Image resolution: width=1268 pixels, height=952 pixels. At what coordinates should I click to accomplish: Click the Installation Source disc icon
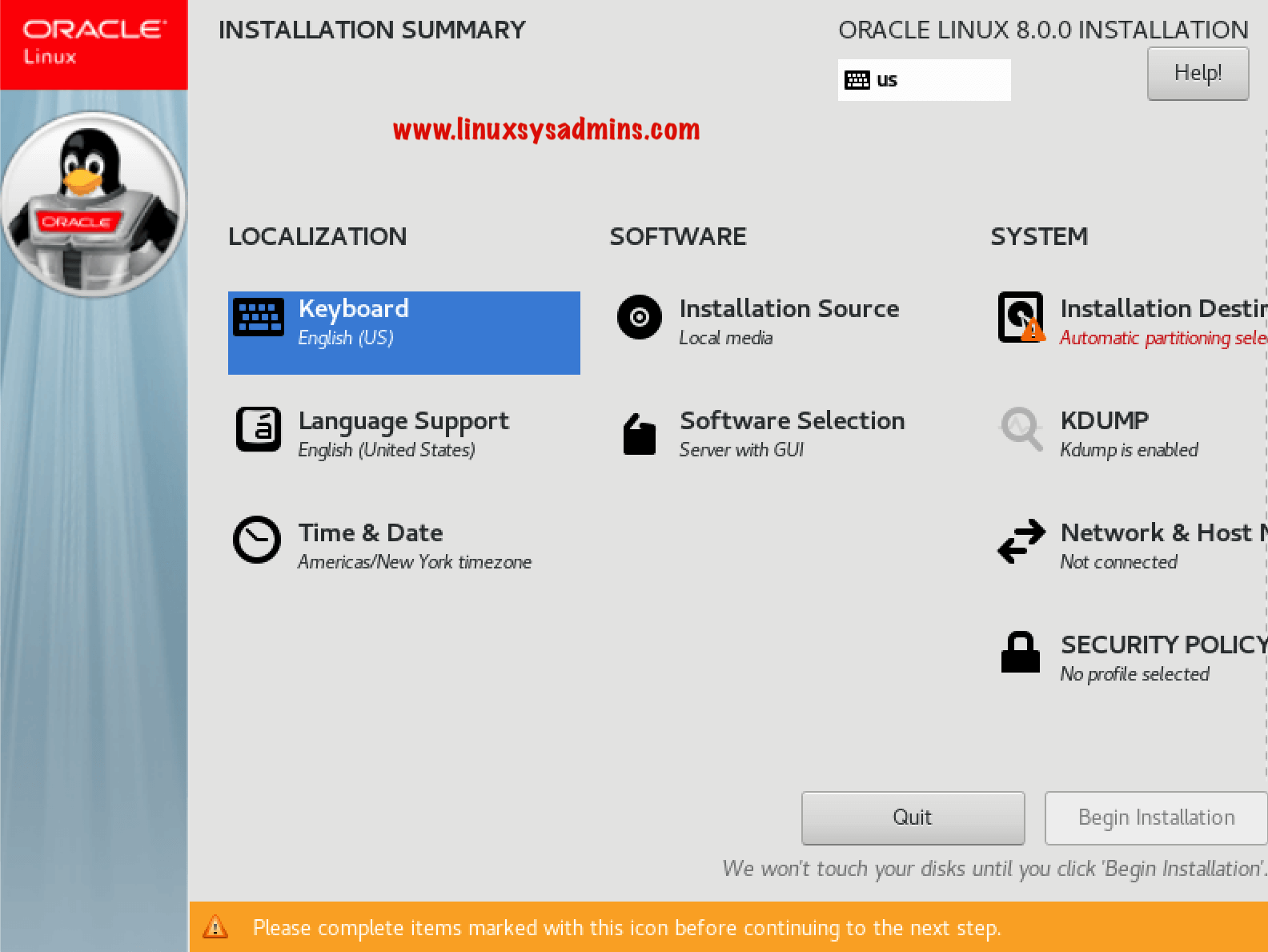(x=639, y=317)
